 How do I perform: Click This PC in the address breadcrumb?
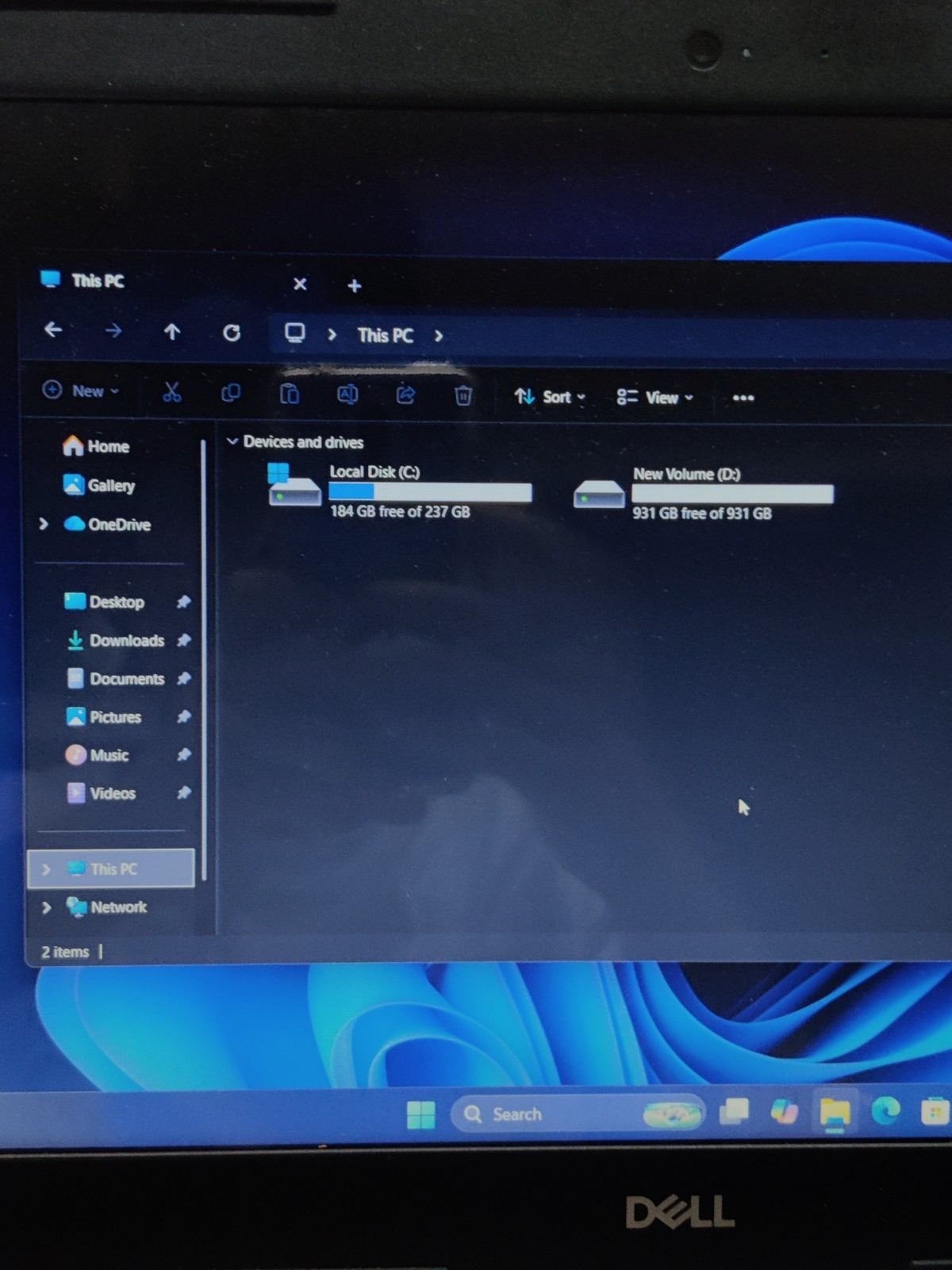pos(385,336)
